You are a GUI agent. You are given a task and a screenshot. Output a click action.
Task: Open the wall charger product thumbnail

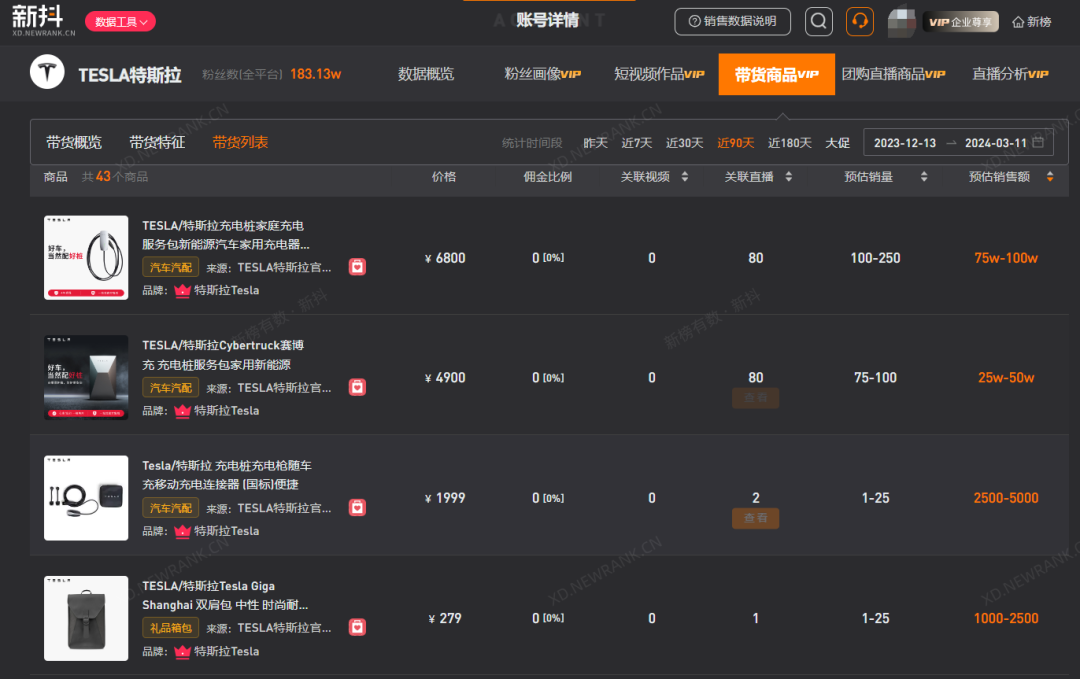[x=86, y=258]
